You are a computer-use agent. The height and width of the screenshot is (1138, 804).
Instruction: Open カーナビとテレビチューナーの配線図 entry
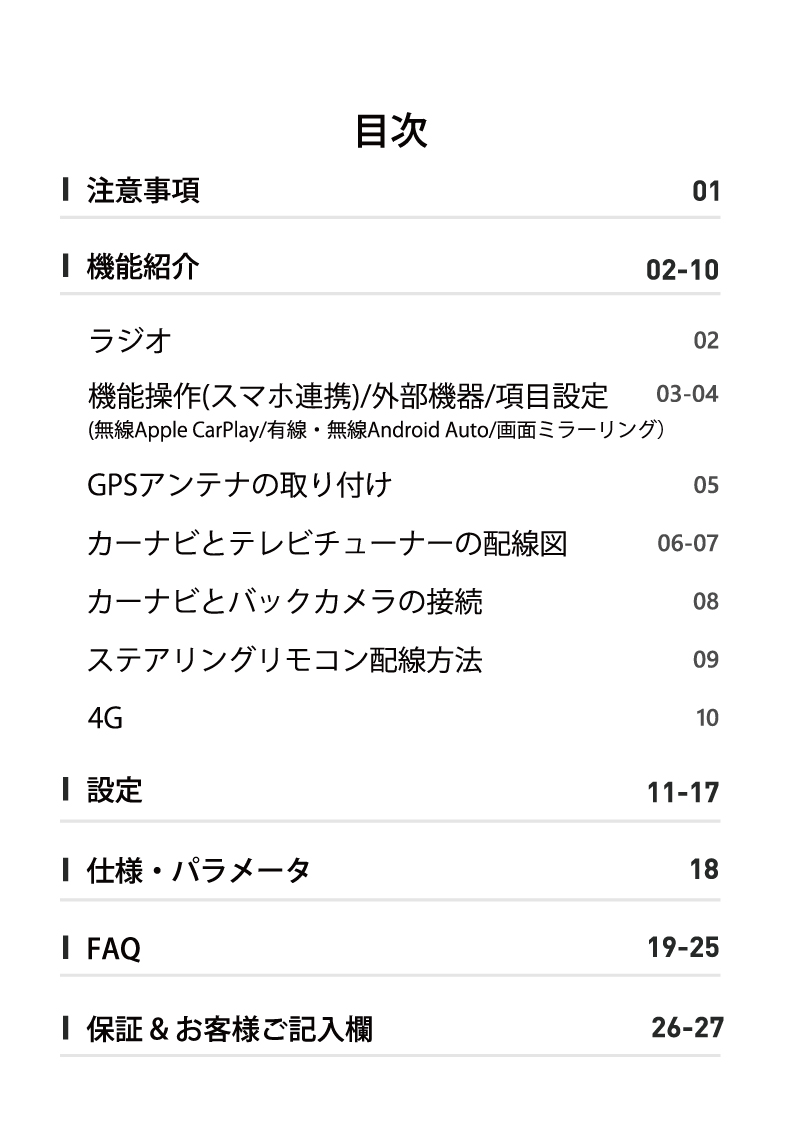[x=327, y=544]
